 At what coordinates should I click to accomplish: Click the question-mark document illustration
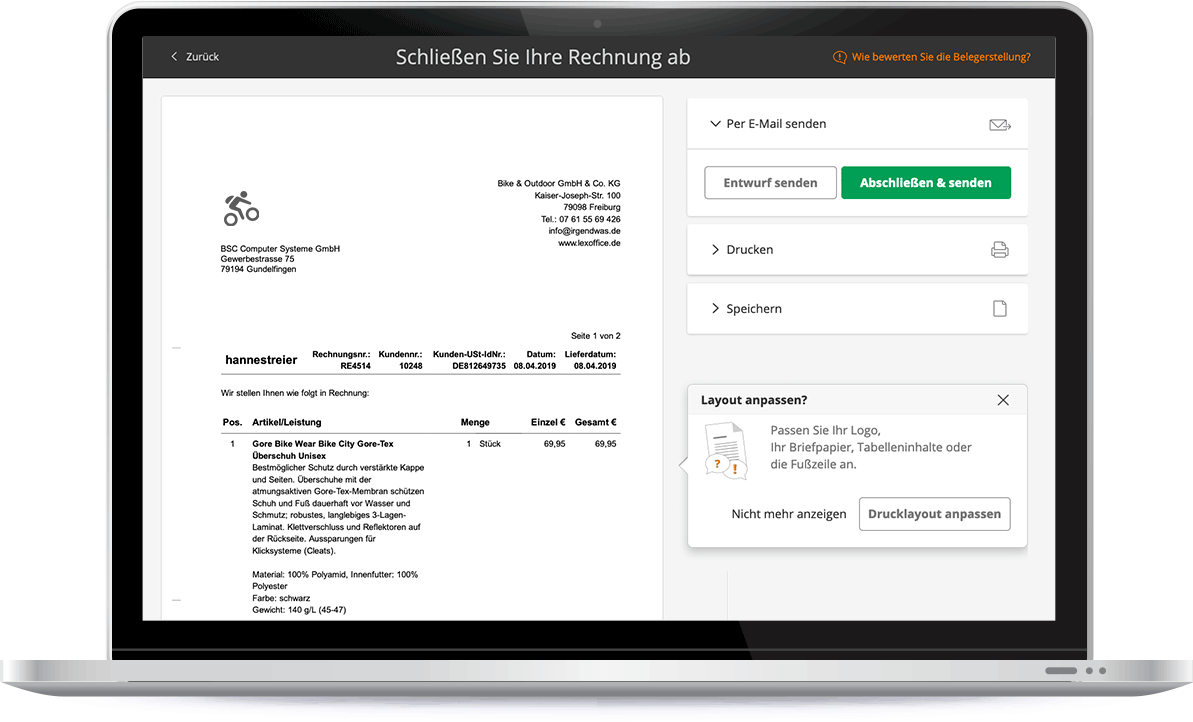pos(727,450)
